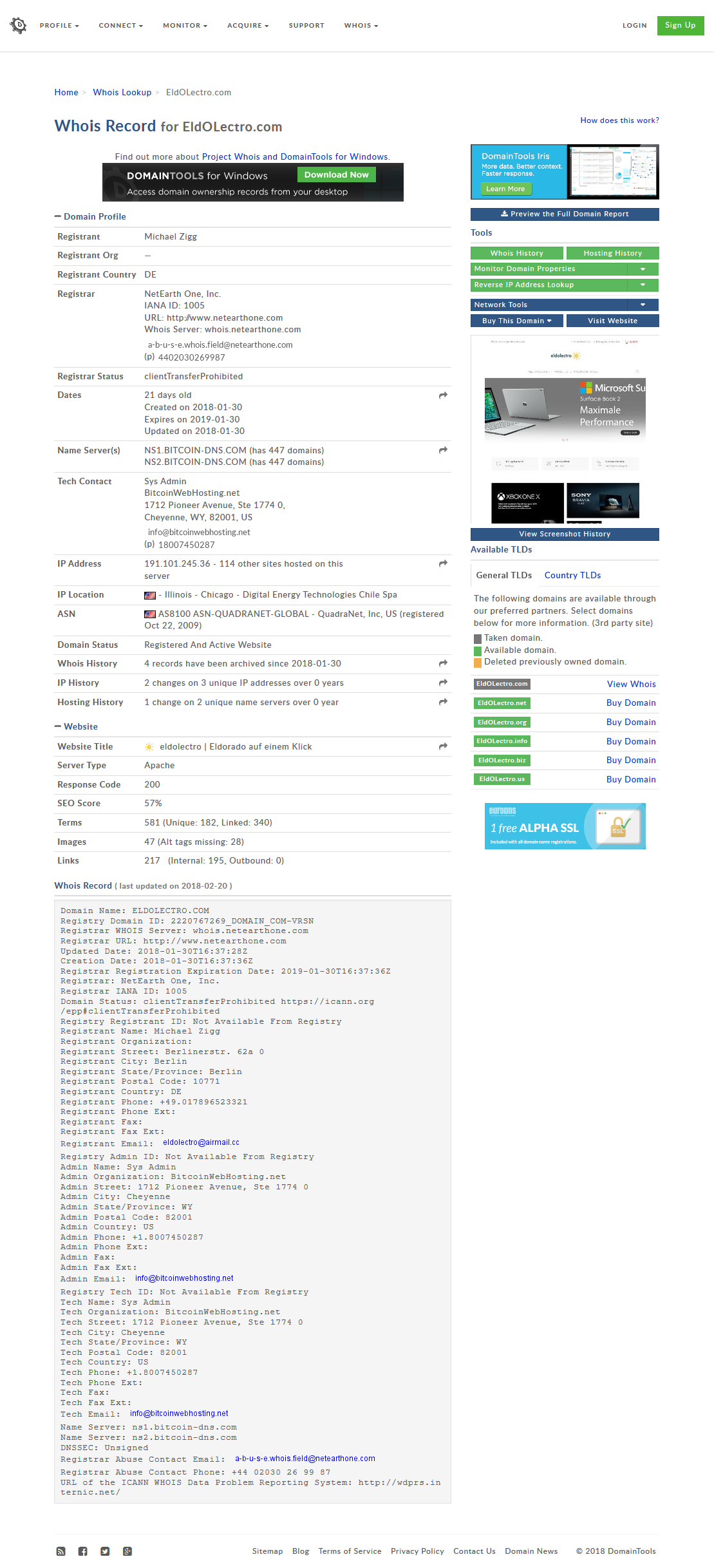Screen dimensions: 714x1568
Task: Open the PROFILE navigation menu
Action: click(59, 26)
